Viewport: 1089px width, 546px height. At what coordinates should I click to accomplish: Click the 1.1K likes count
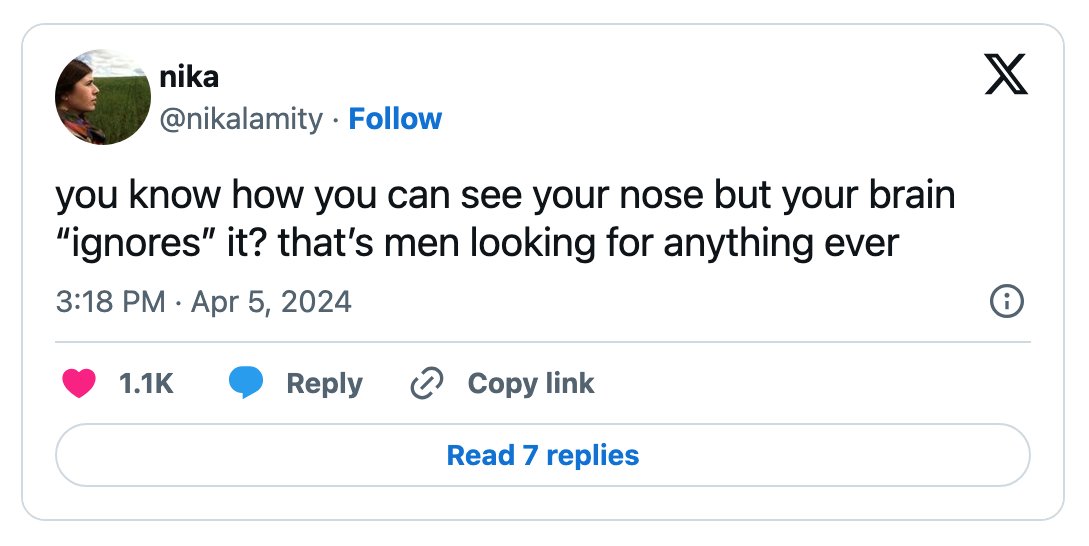(146, 383)
